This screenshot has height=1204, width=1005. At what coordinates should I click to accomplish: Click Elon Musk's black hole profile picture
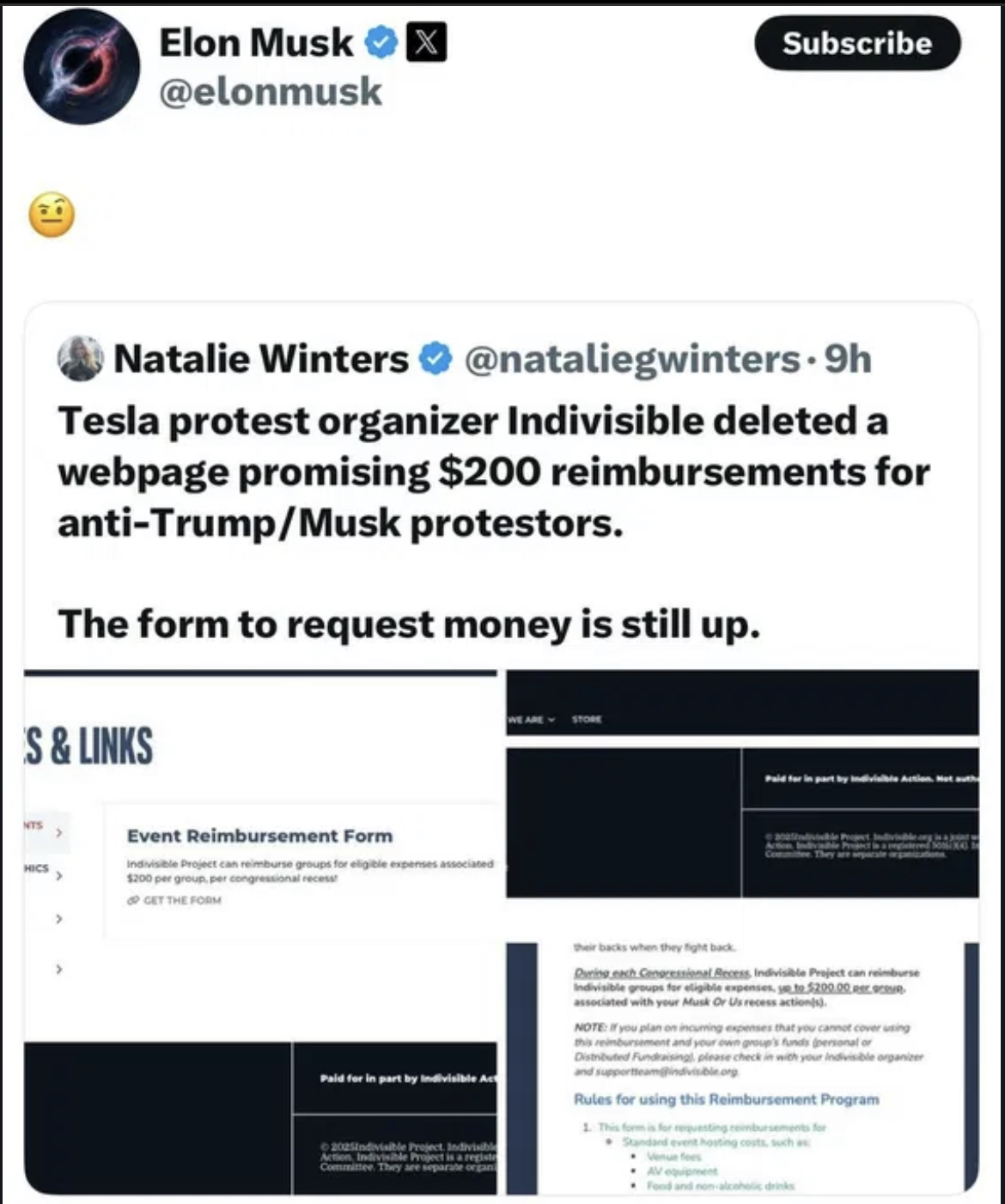82,67
